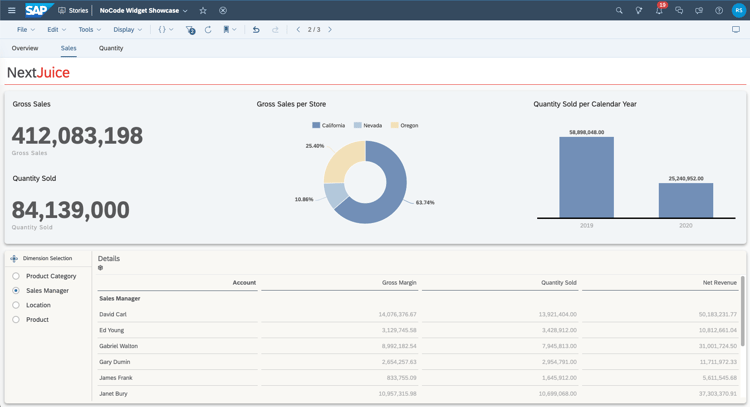Open the lightbulb insights icon

click(639, 10)
